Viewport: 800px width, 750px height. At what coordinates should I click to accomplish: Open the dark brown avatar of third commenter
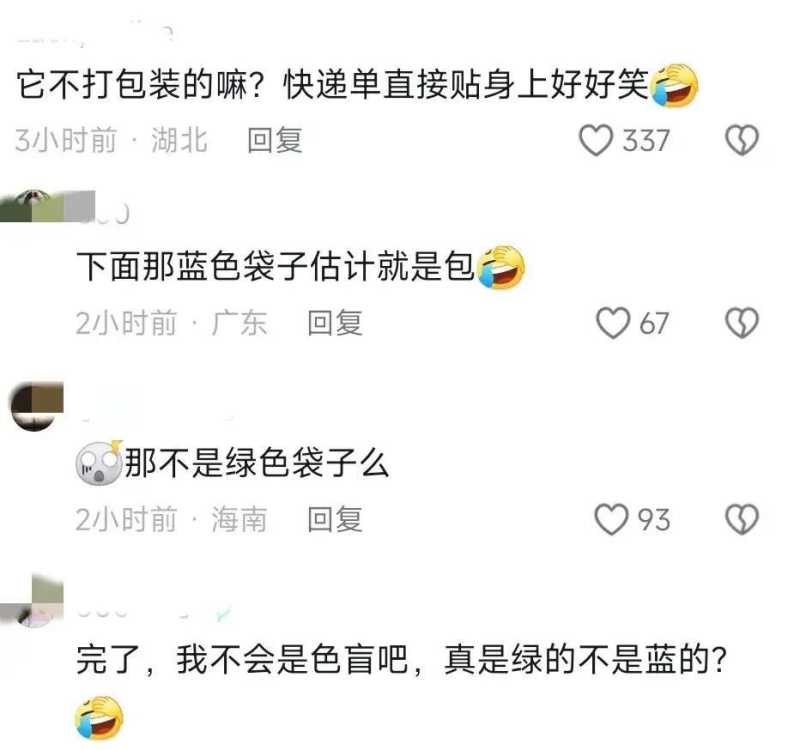(37, 406)
